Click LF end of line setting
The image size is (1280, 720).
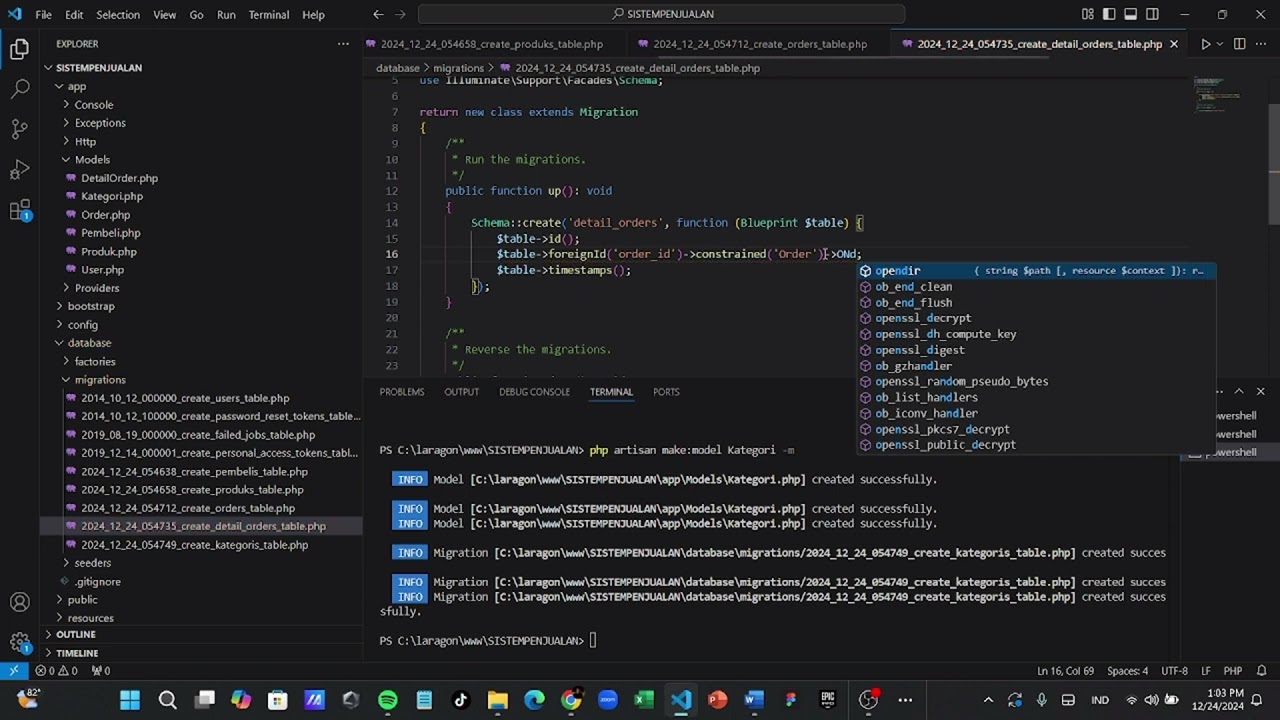point(1206,671)
